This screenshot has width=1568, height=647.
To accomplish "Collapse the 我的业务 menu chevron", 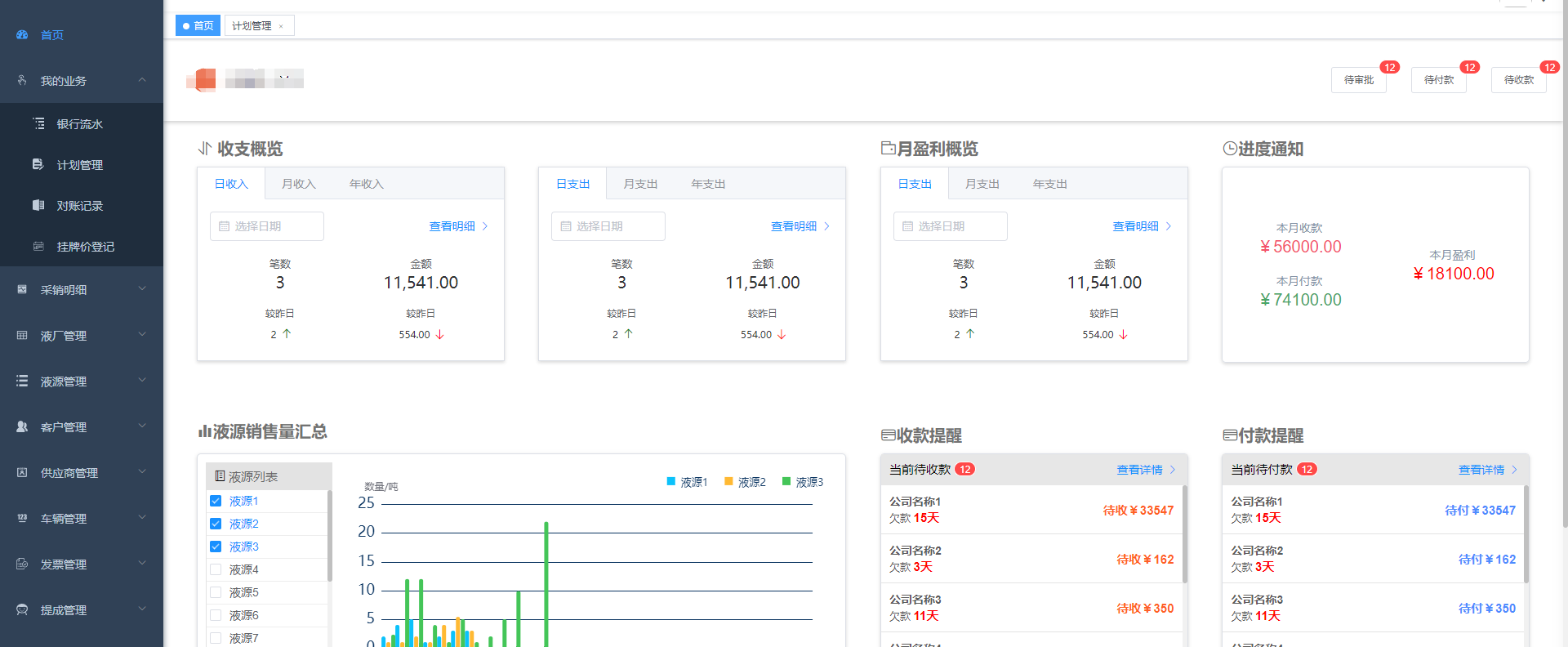I will click(x=142, y=80).
